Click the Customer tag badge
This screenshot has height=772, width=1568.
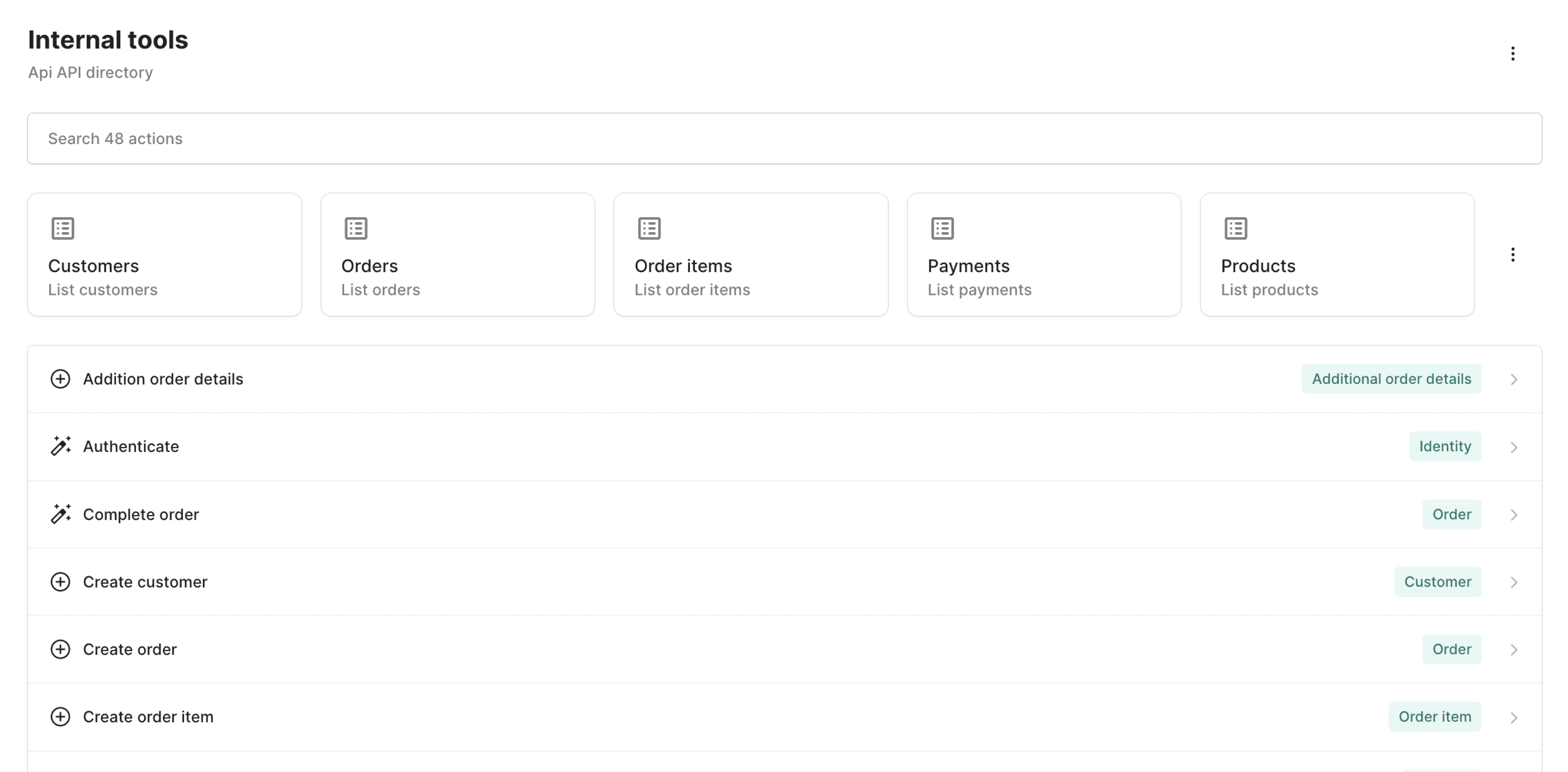(1437, 582)
